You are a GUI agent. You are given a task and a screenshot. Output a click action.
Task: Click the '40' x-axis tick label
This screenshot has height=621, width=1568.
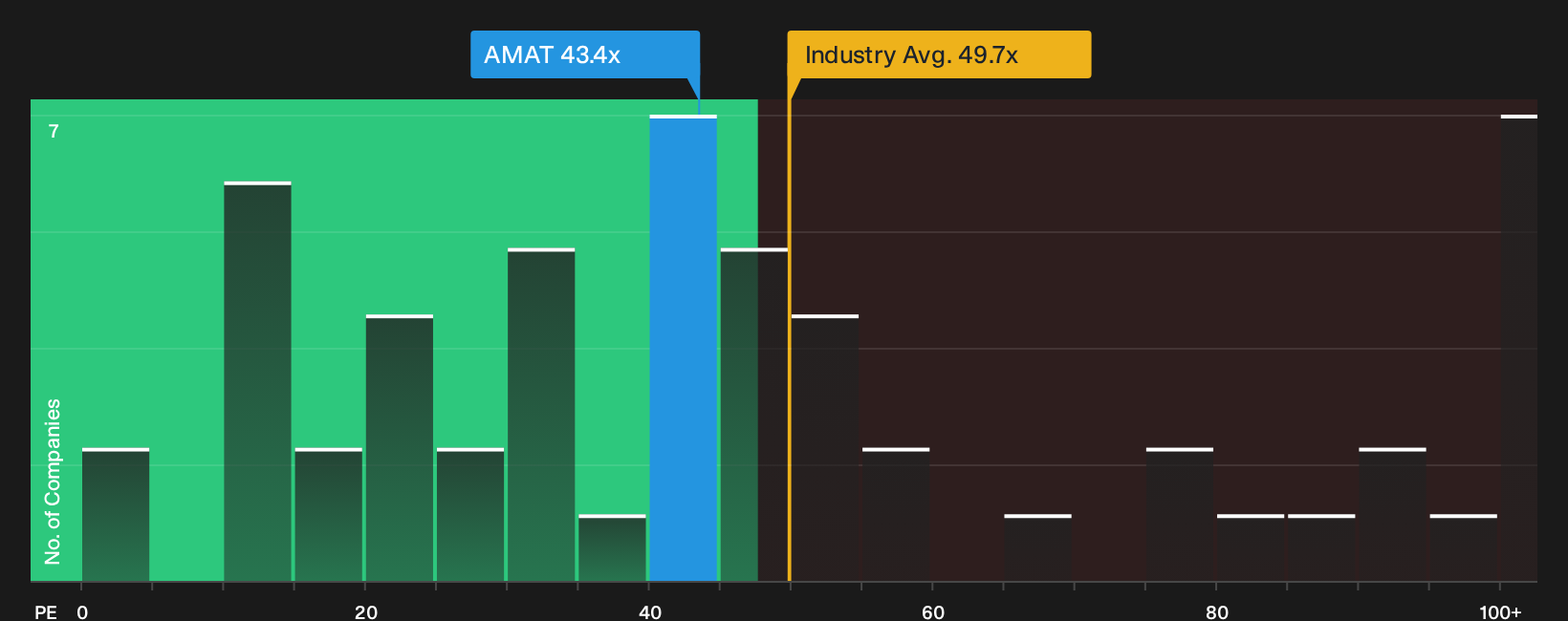(x=650, y=611)
